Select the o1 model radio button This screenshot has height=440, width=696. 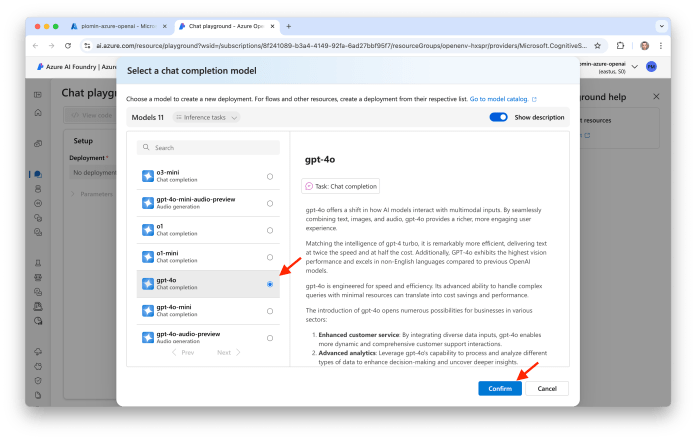(x=270, y=230)
